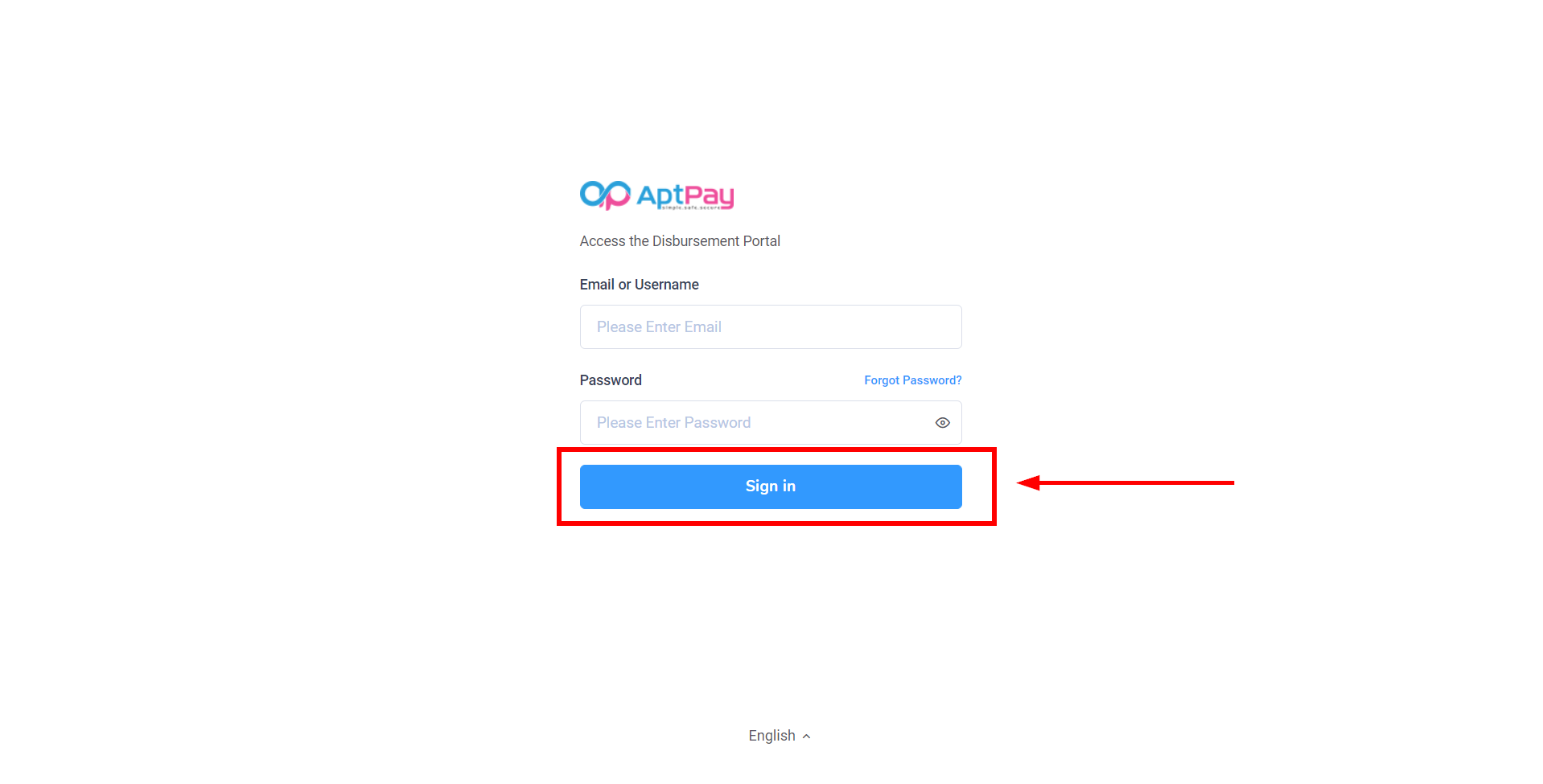Click the "Password" field label
The height and width of the screenshot is (784, 1543).
[611, 380]
